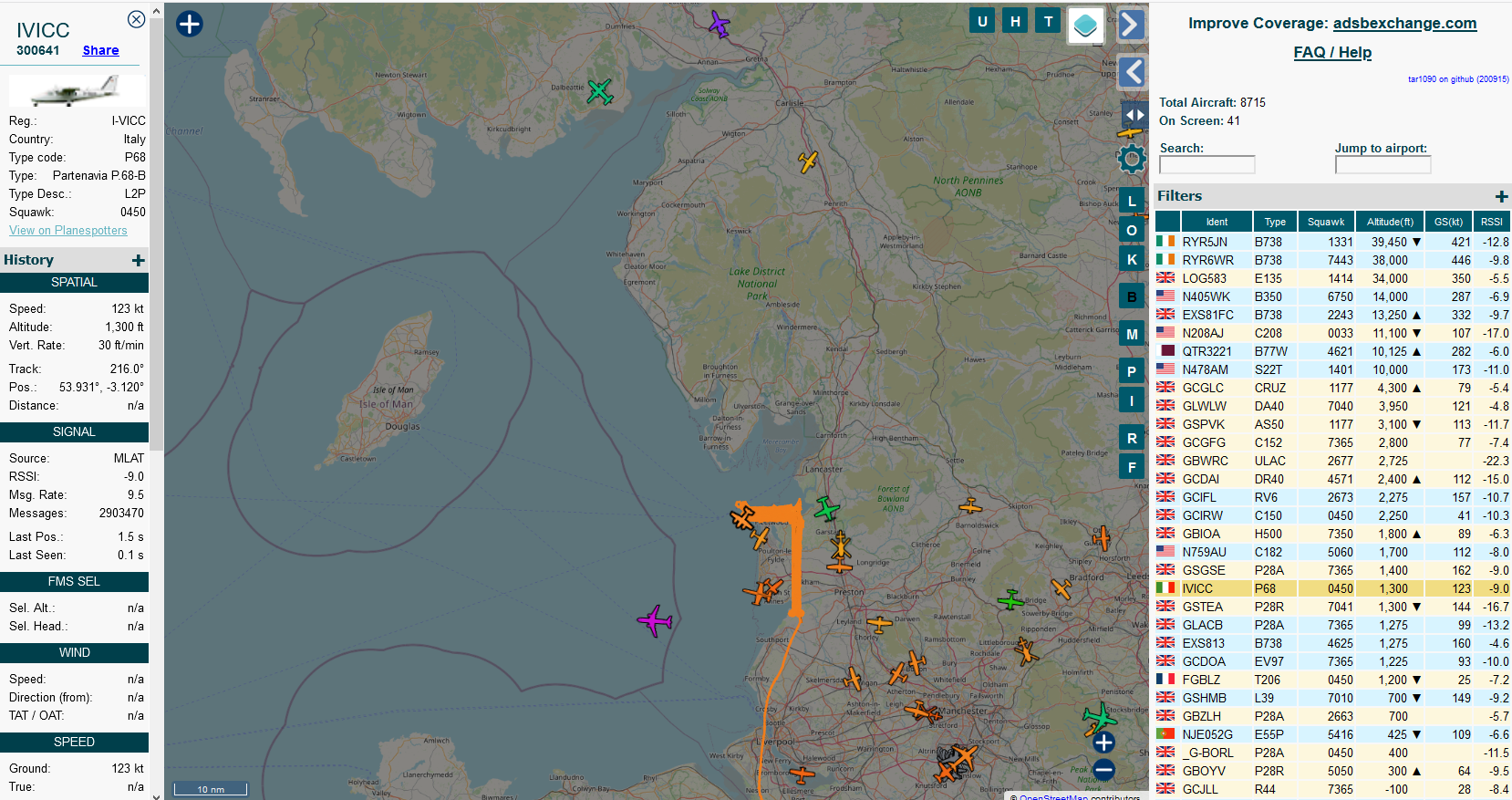
Task: Toggle the U map button
Action: click(x=982, y=21)
